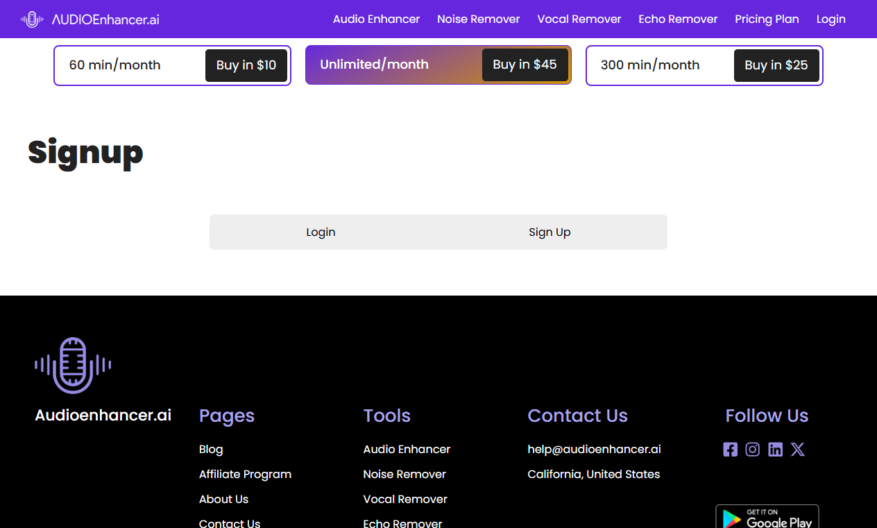Click the AUDIOEnhancer.ai header brand text
Viewport: 877px width, 528px height.
[105, 20]
